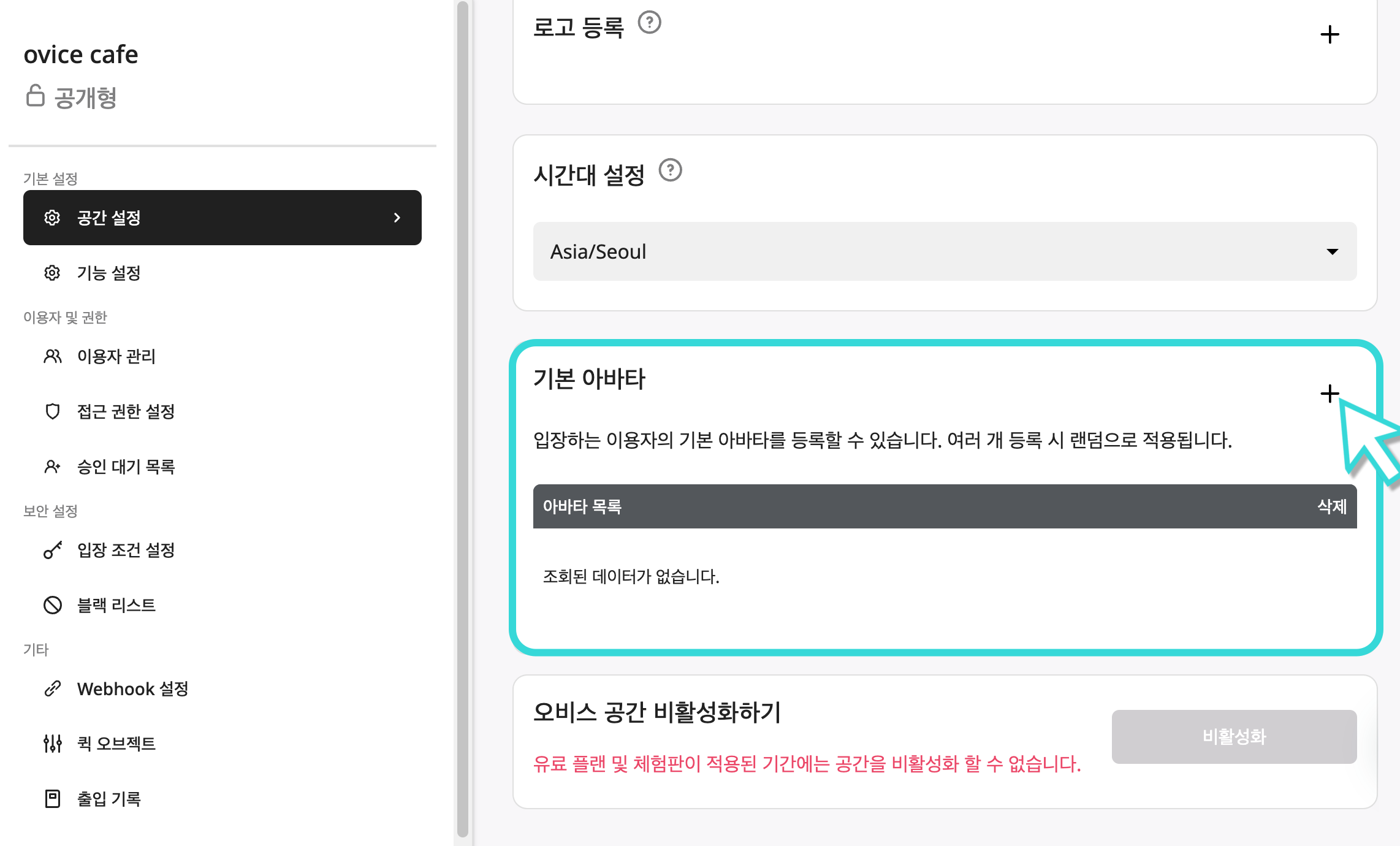This screenshot has width=1400, height=846.
Task: Add a default avatar with the plus icon
Action: (1329, 394)
